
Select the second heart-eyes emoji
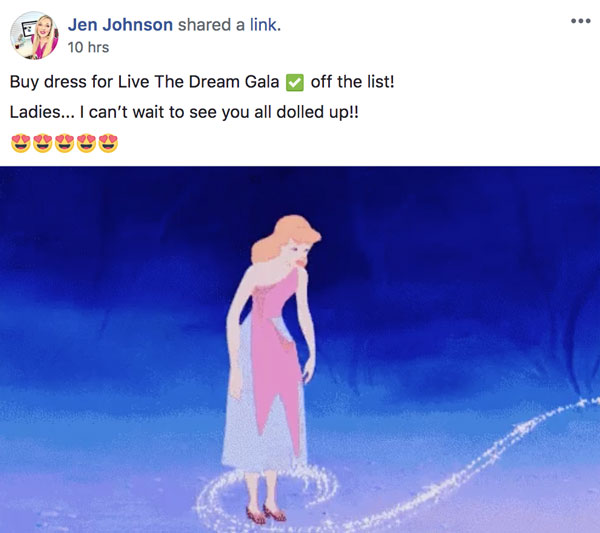[42, 143]
